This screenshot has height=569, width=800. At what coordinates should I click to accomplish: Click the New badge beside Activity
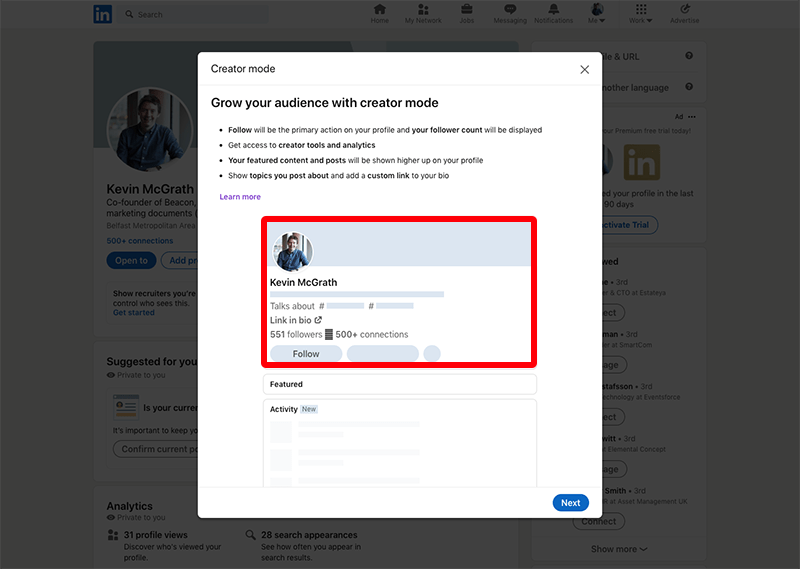(x=309, y=409)
